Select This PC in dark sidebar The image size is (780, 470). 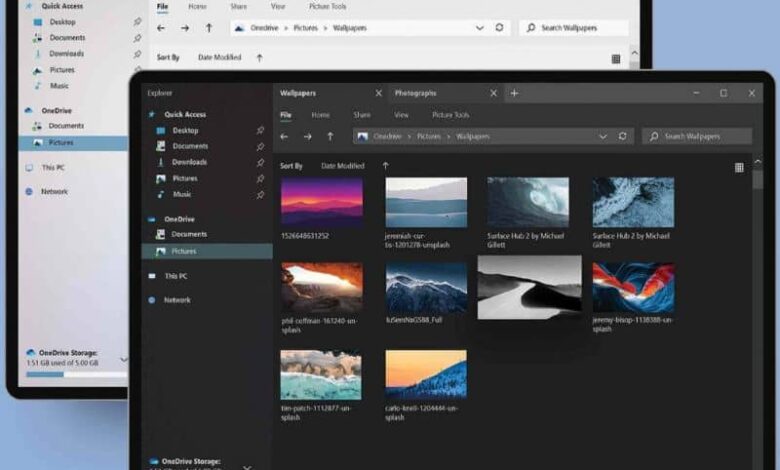176,276
